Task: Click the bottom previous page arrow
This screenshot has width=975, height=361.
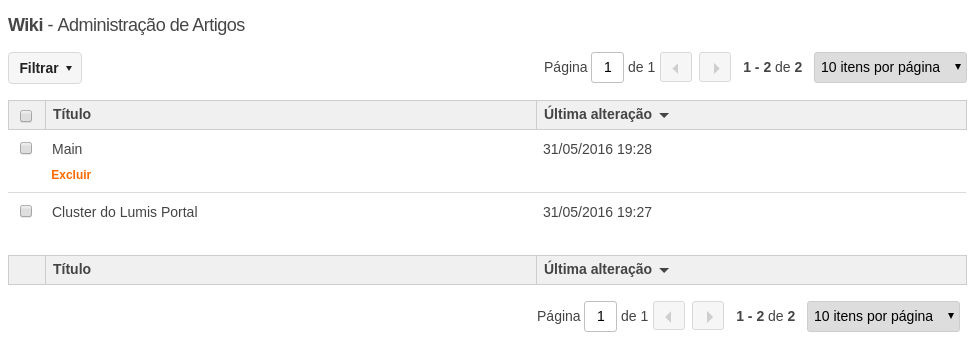Action: 669,316
